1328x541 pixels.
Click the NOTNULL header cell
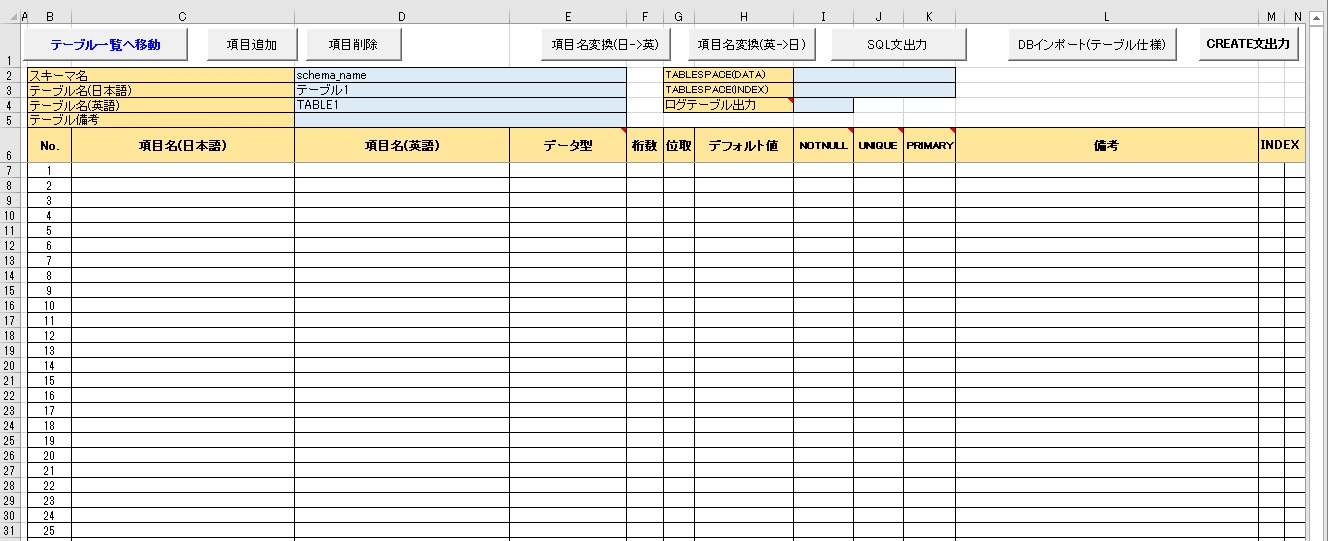[823, 145]
